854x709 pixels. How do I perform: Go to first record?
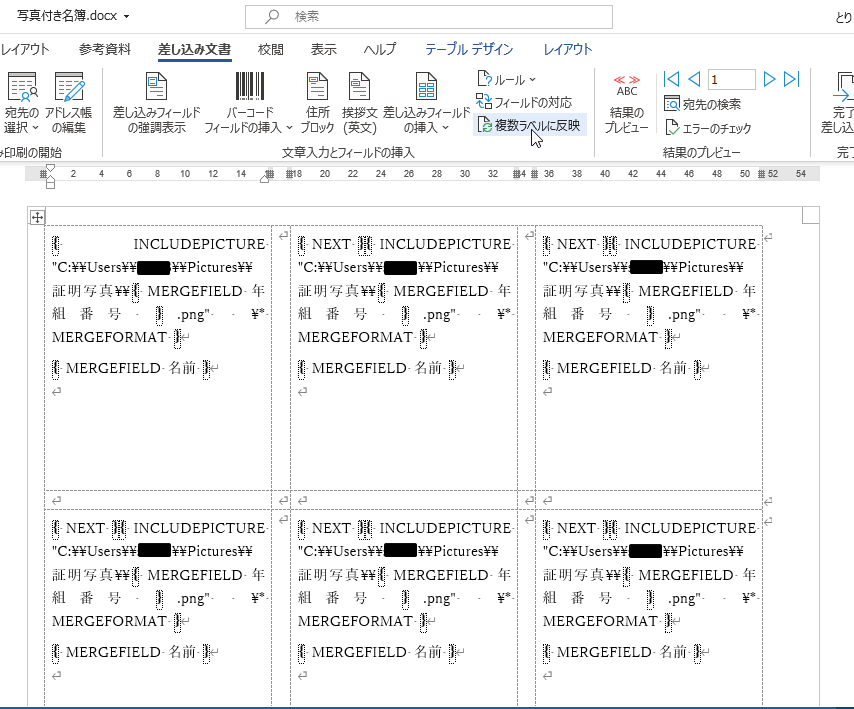tap(672, 80)
